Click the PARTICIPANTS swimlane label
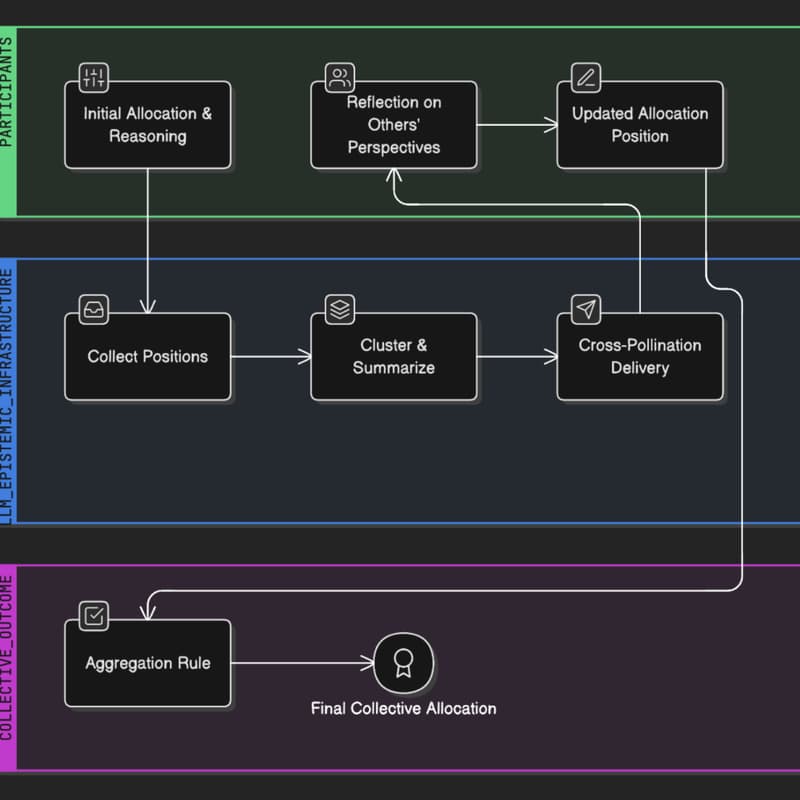This screenshot has height=800, width=800. tap(6, 92)
